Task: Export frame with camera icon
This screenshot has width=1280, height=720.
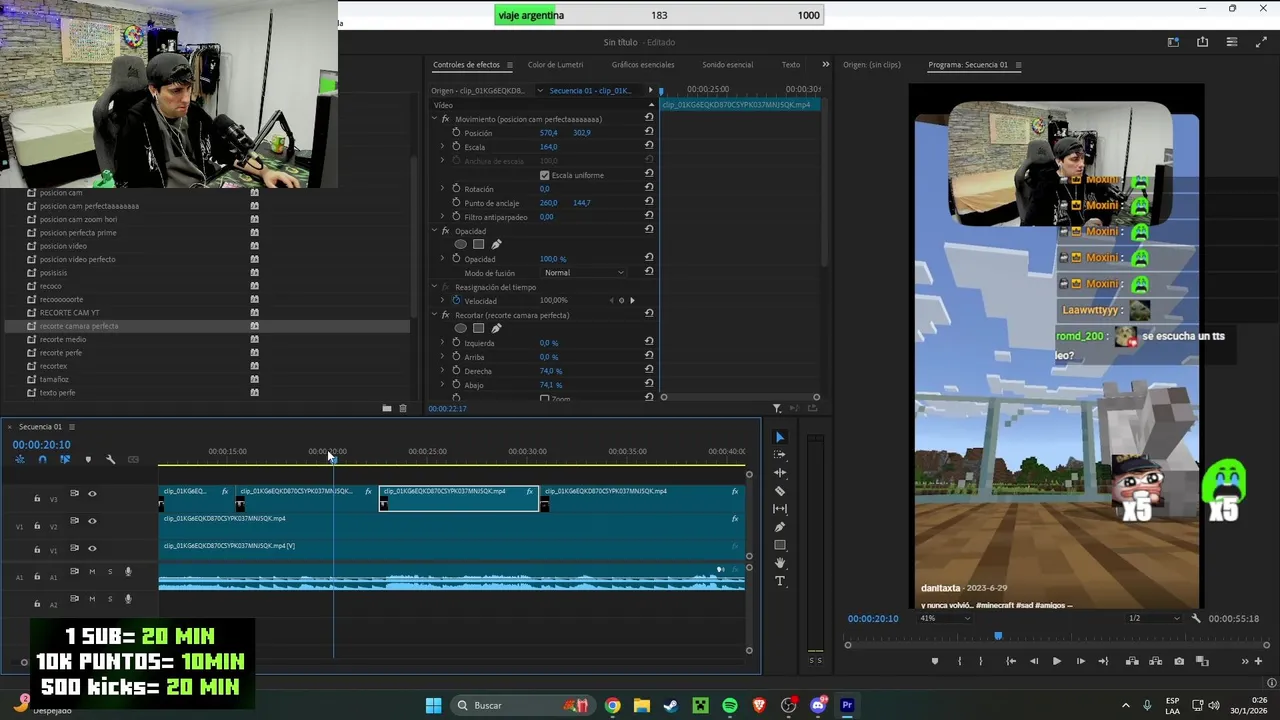Action: click(x=1179, y=661)
